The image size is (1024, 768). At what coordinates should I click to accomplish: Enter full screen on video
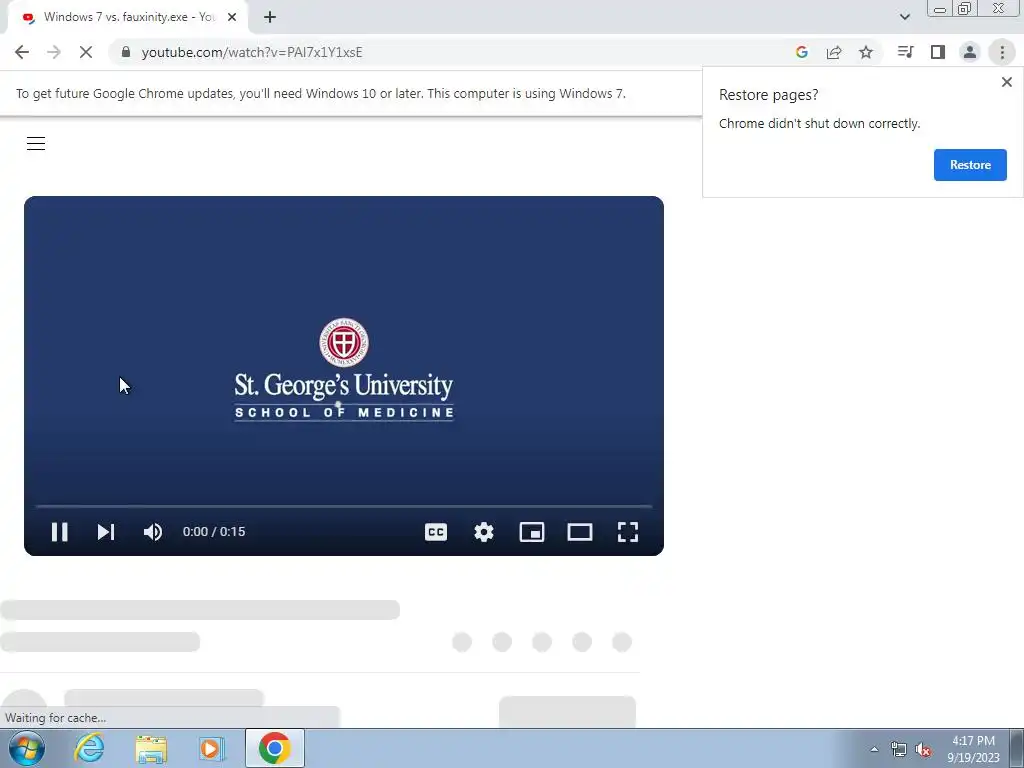(628, 532)
